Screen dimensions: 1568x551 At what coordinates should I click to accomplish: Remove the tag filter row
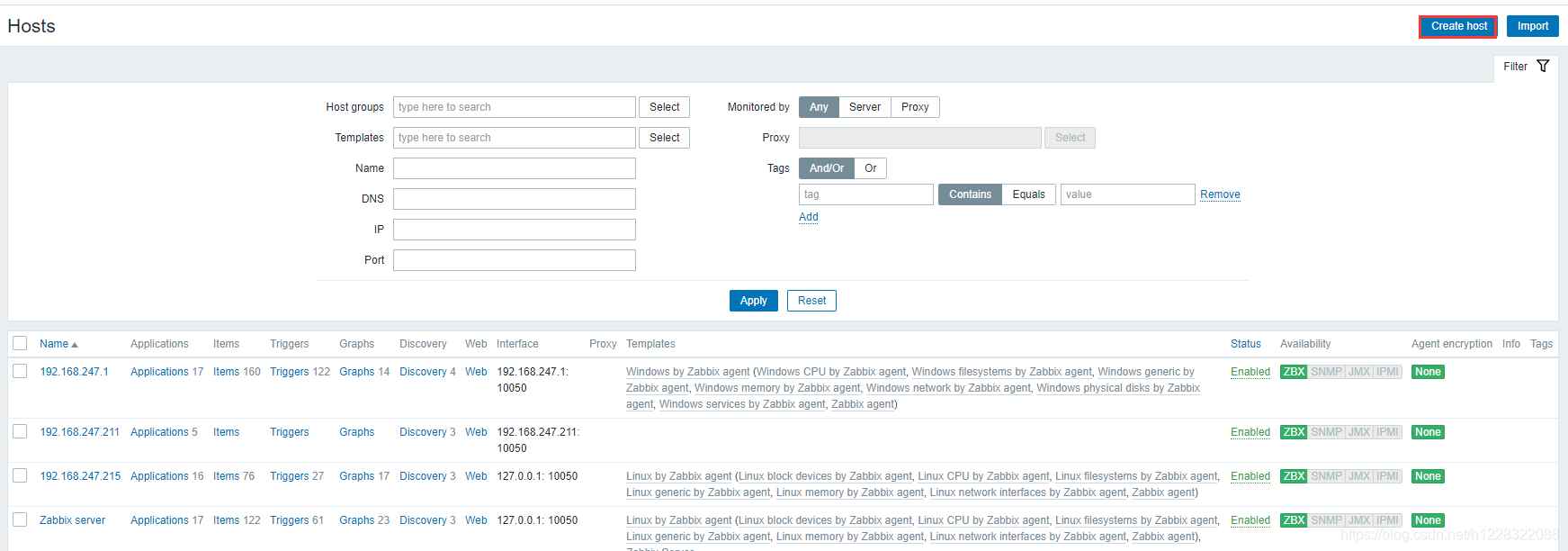[1220, 194]
